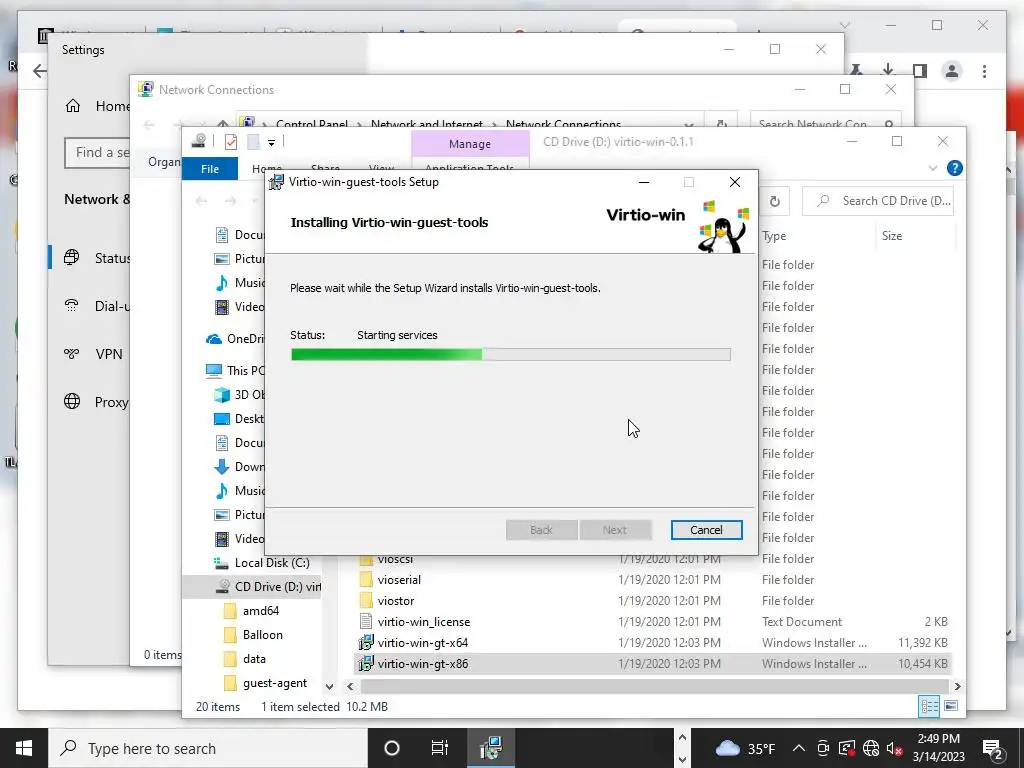Refresh the Network Connections window
Screen dimensions: 1024x768
pos(722,123)
